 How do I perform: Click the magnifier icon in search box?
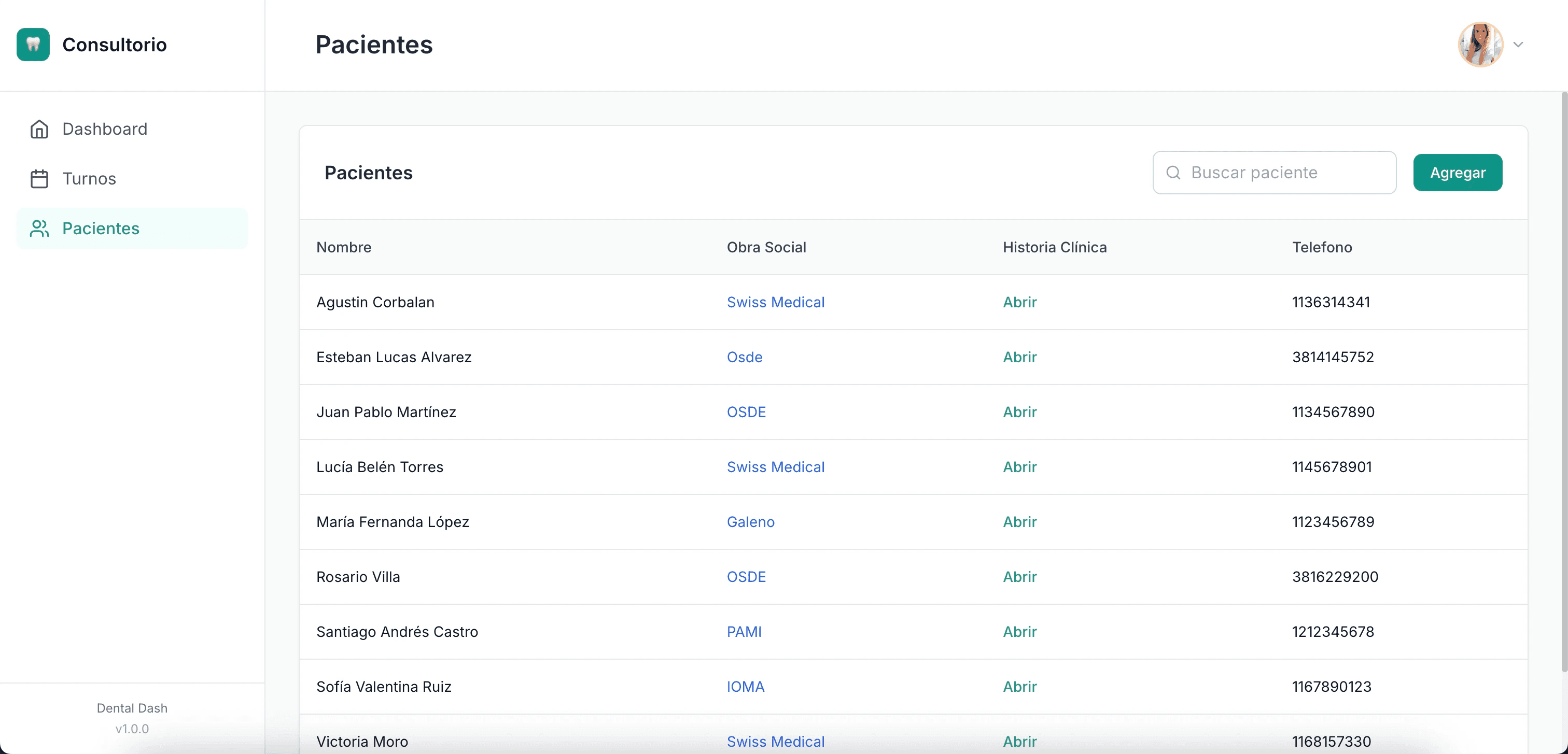pyautogui.click(x=1173, y=173)
